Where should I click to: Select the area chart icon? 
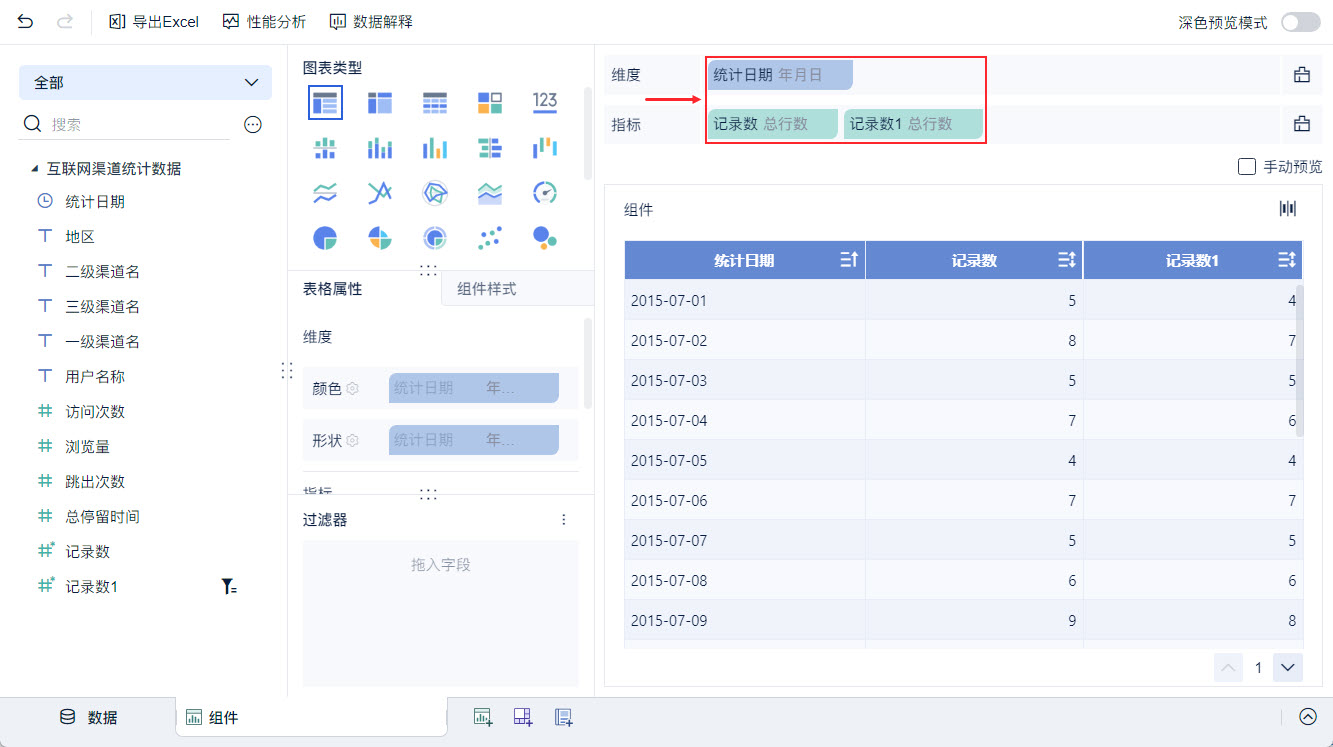pos(490,193)
